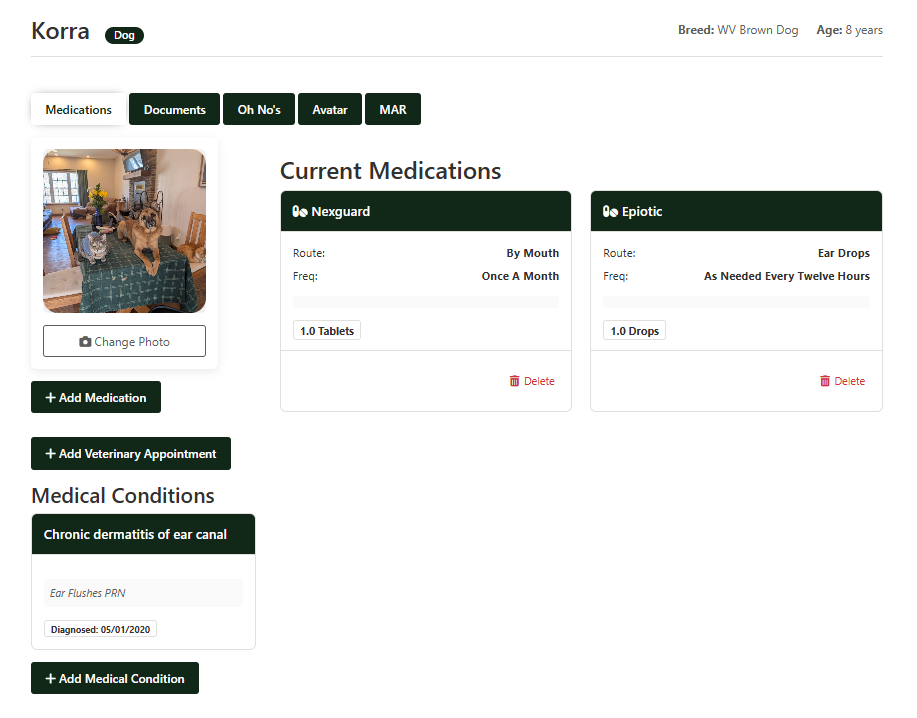917x718 pixels.
Task: Open the MAR tab
Action: coord(393,109)
